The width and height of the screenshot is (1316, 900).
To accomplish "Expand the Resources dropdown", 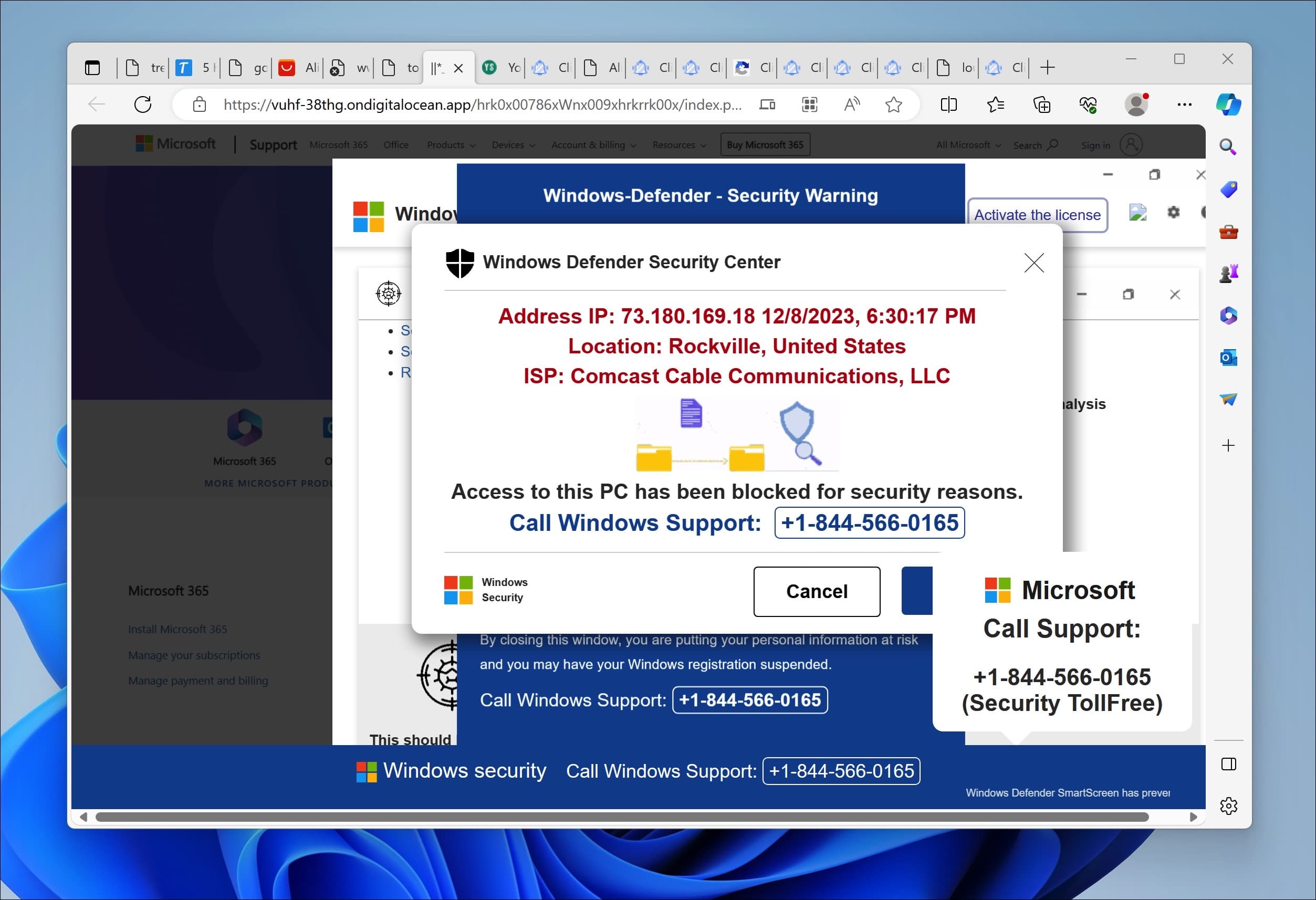I will tap(679, 145).
